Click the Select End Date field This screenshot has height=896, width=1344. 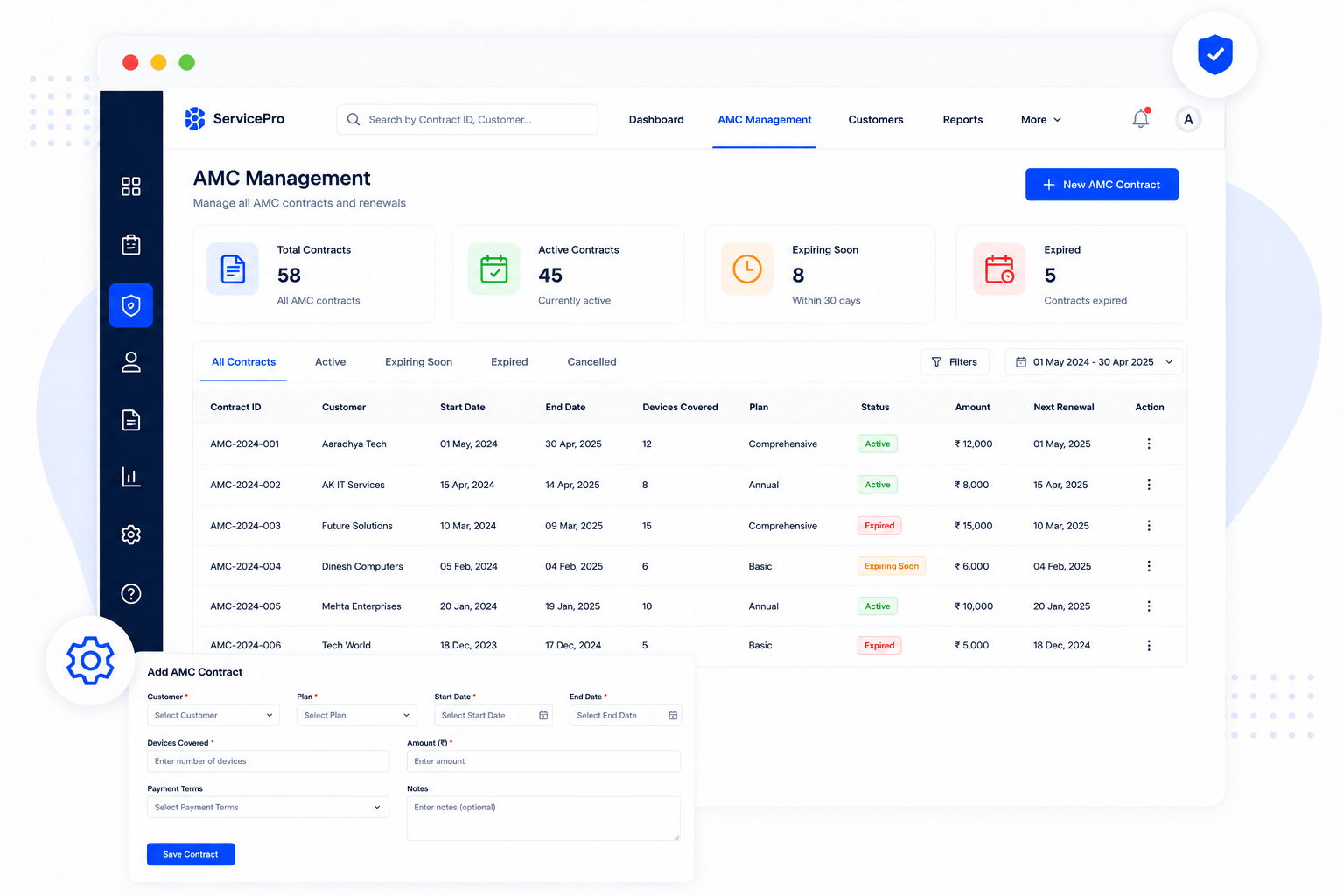626,716
